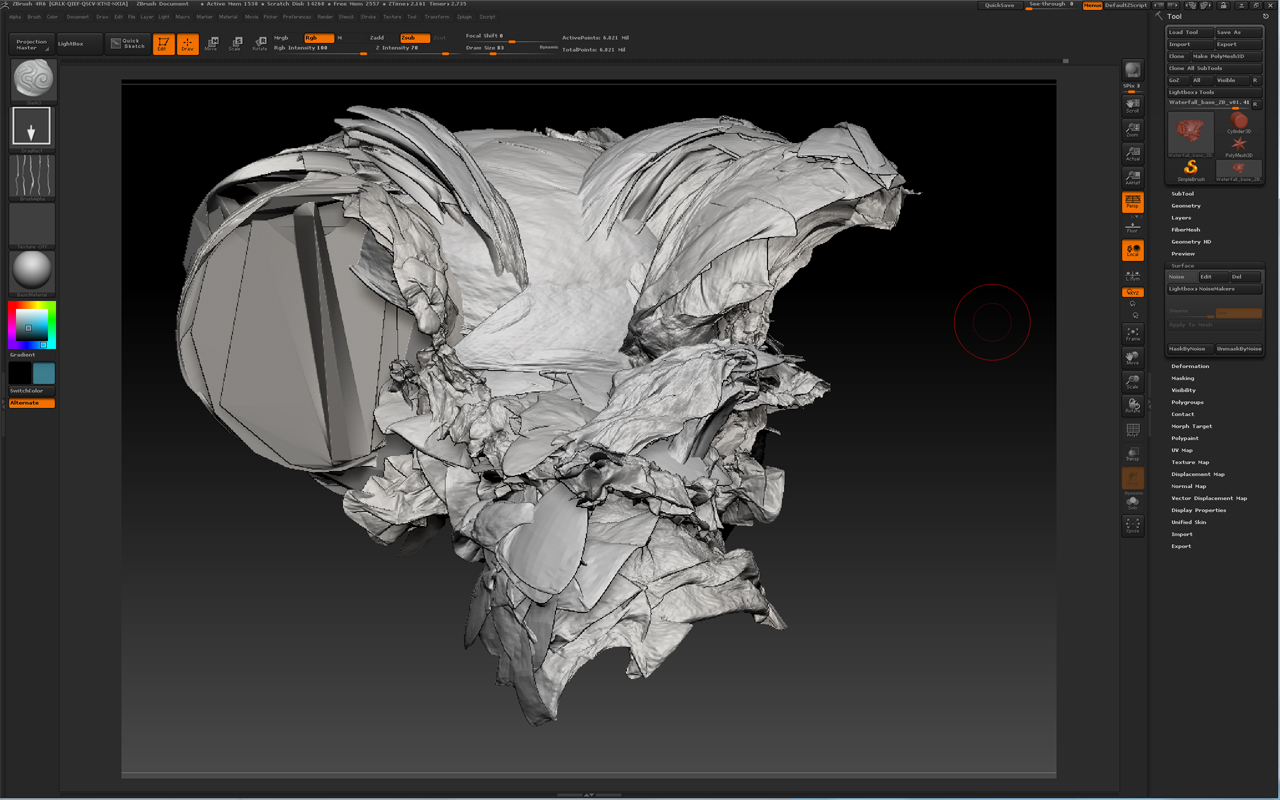Toggle the Zsub sculpt mode

414,38
